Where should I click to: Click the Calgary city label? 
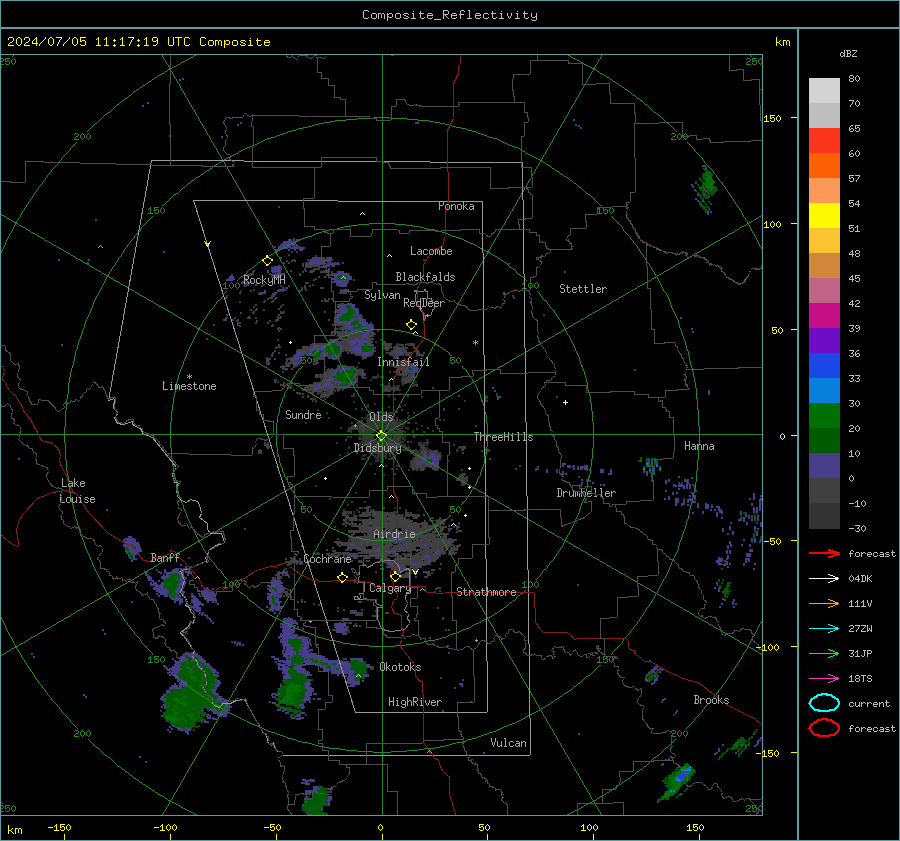[x=390, y=588]
